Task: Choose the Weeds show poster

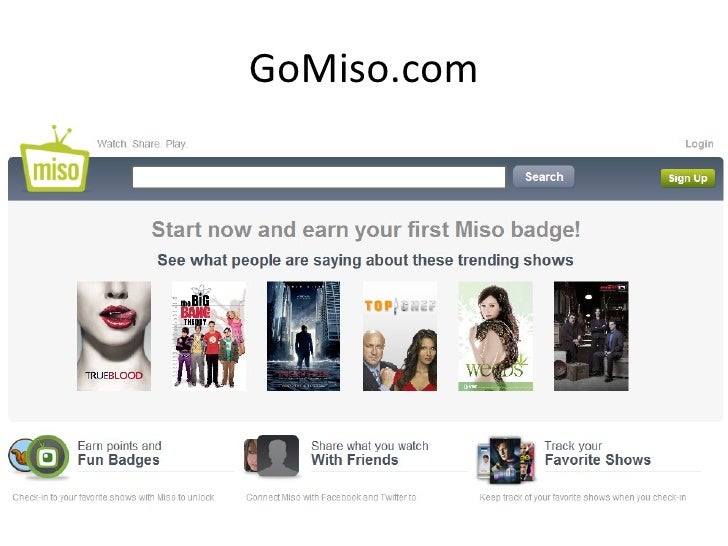Action: [495, 336]
